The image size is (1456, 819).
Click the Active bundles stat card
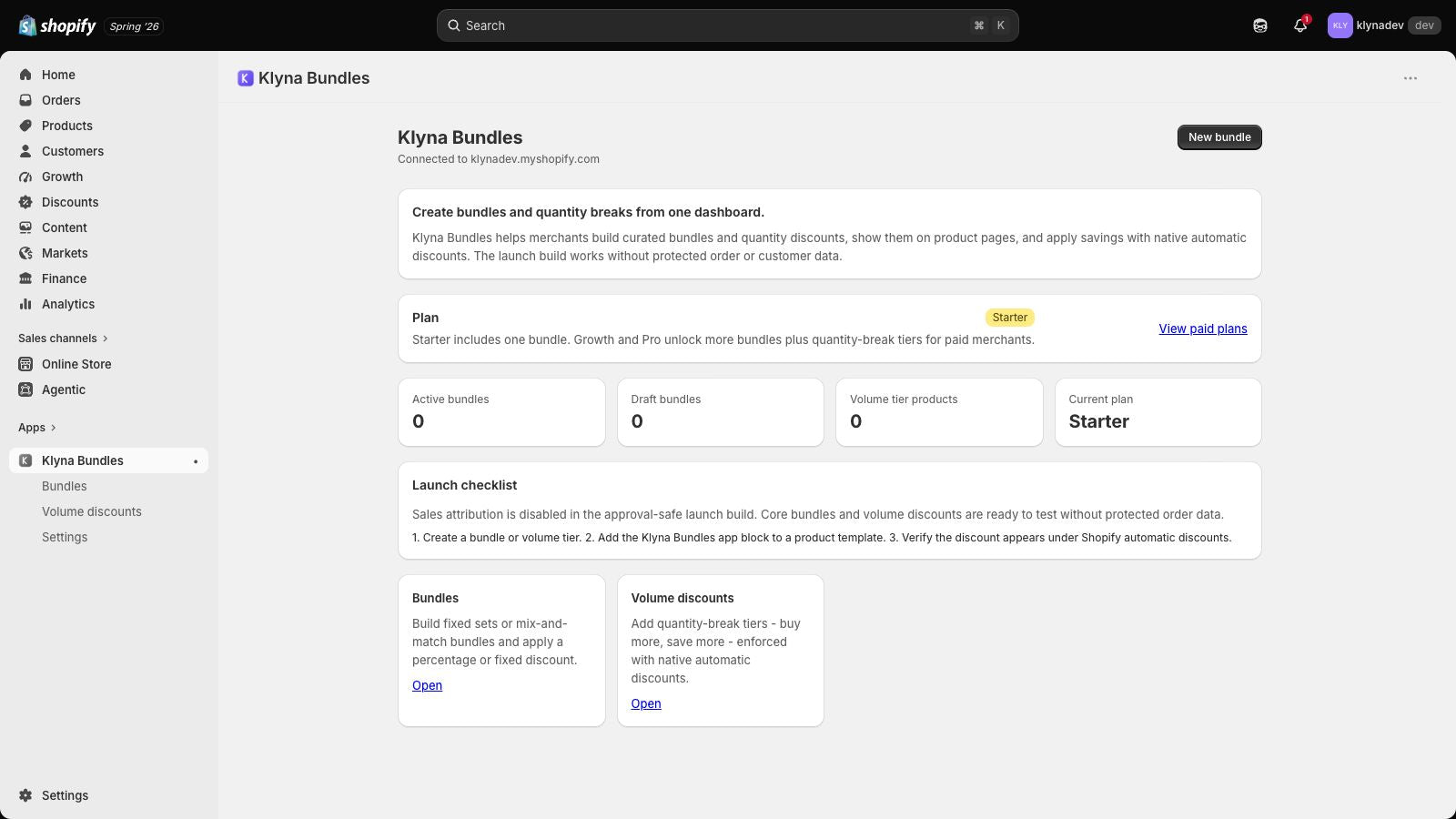[x=501, y=412]
